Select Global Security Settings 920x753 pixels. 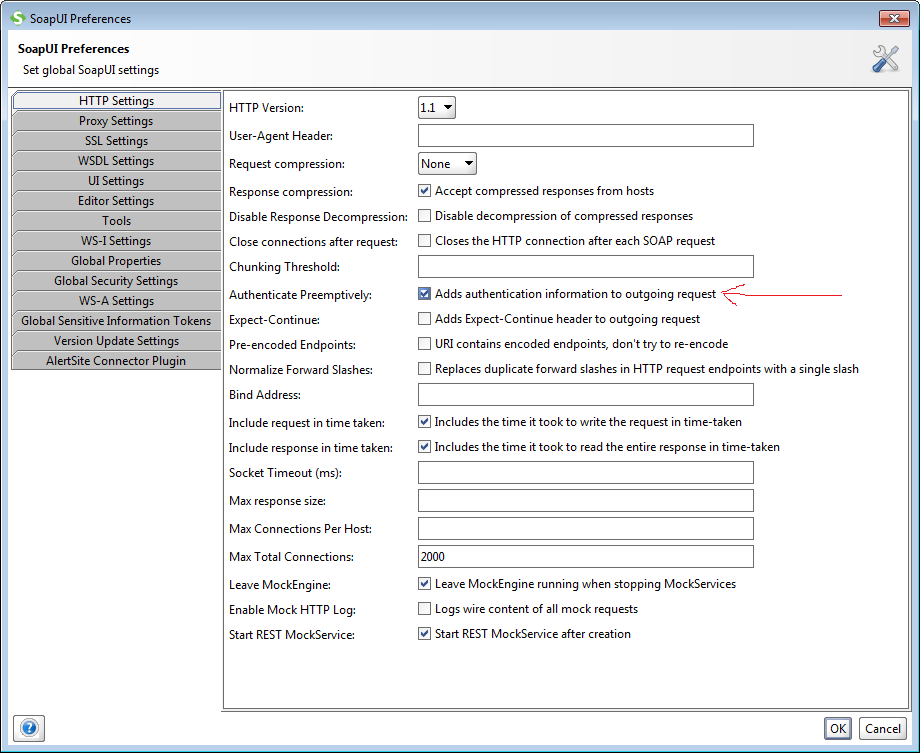(116, 280)
